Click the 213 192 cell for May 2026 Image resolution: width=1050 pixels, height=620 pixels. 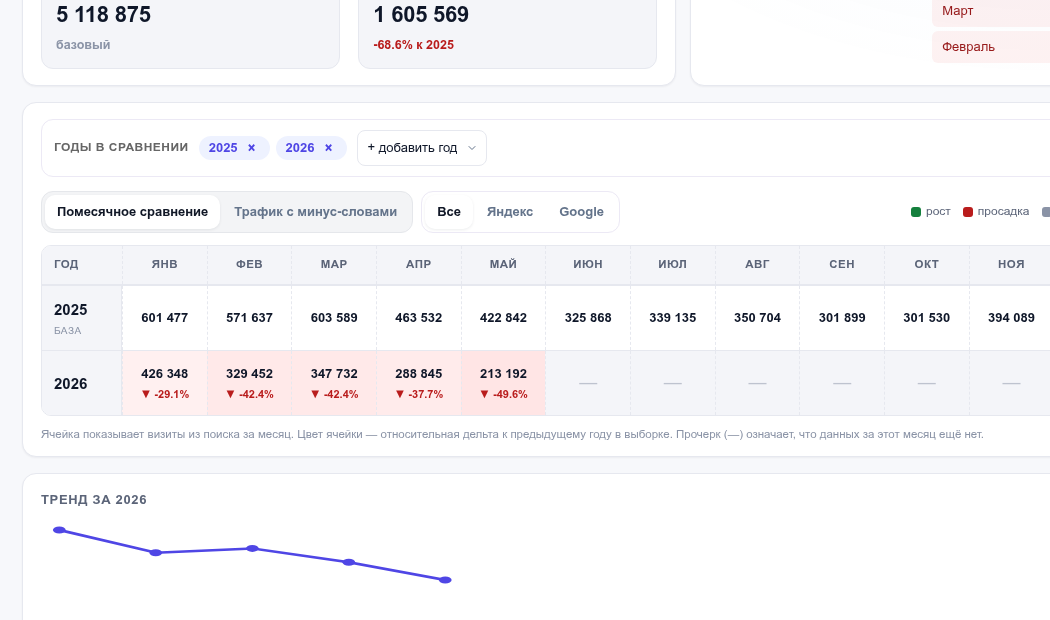tap(504, 384)
